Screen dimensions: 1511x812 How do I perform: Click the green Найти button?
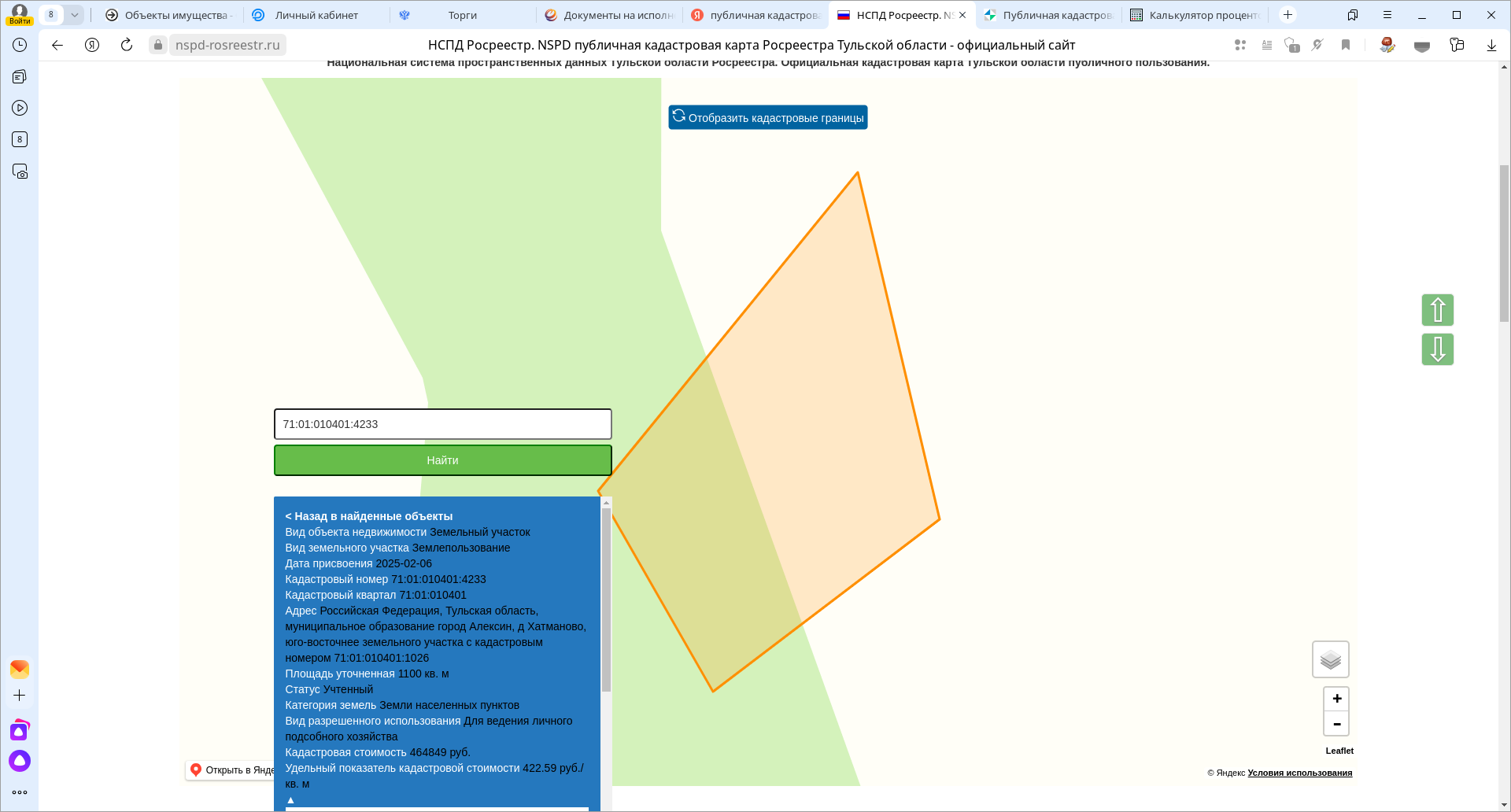coord(442,460)
